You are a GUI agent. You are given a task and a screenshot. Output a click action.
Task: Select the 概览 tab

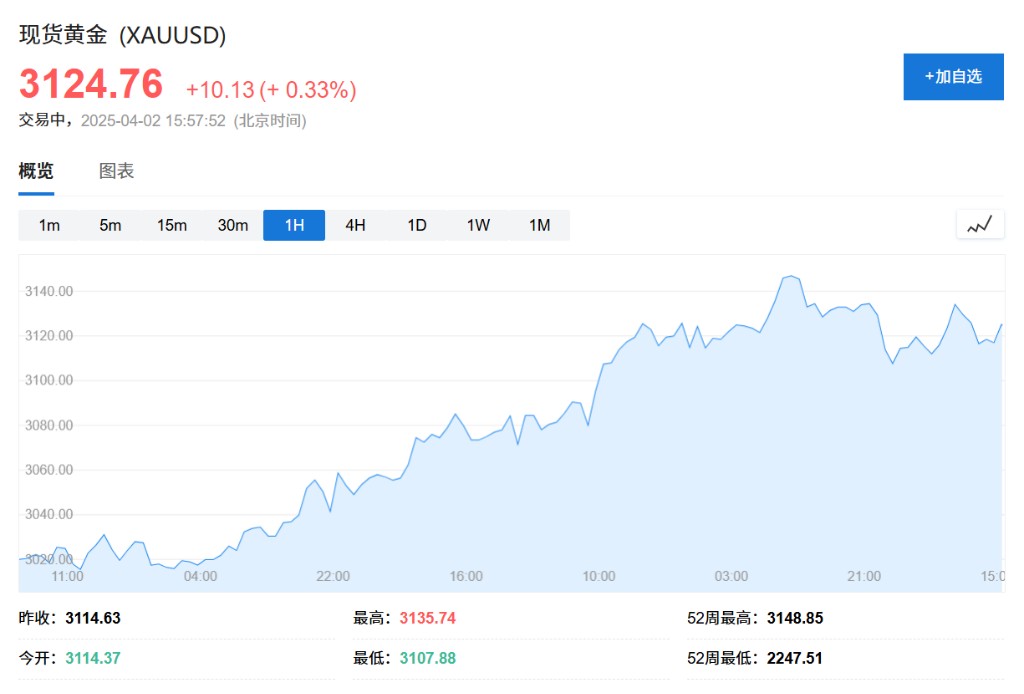(36, 171)
